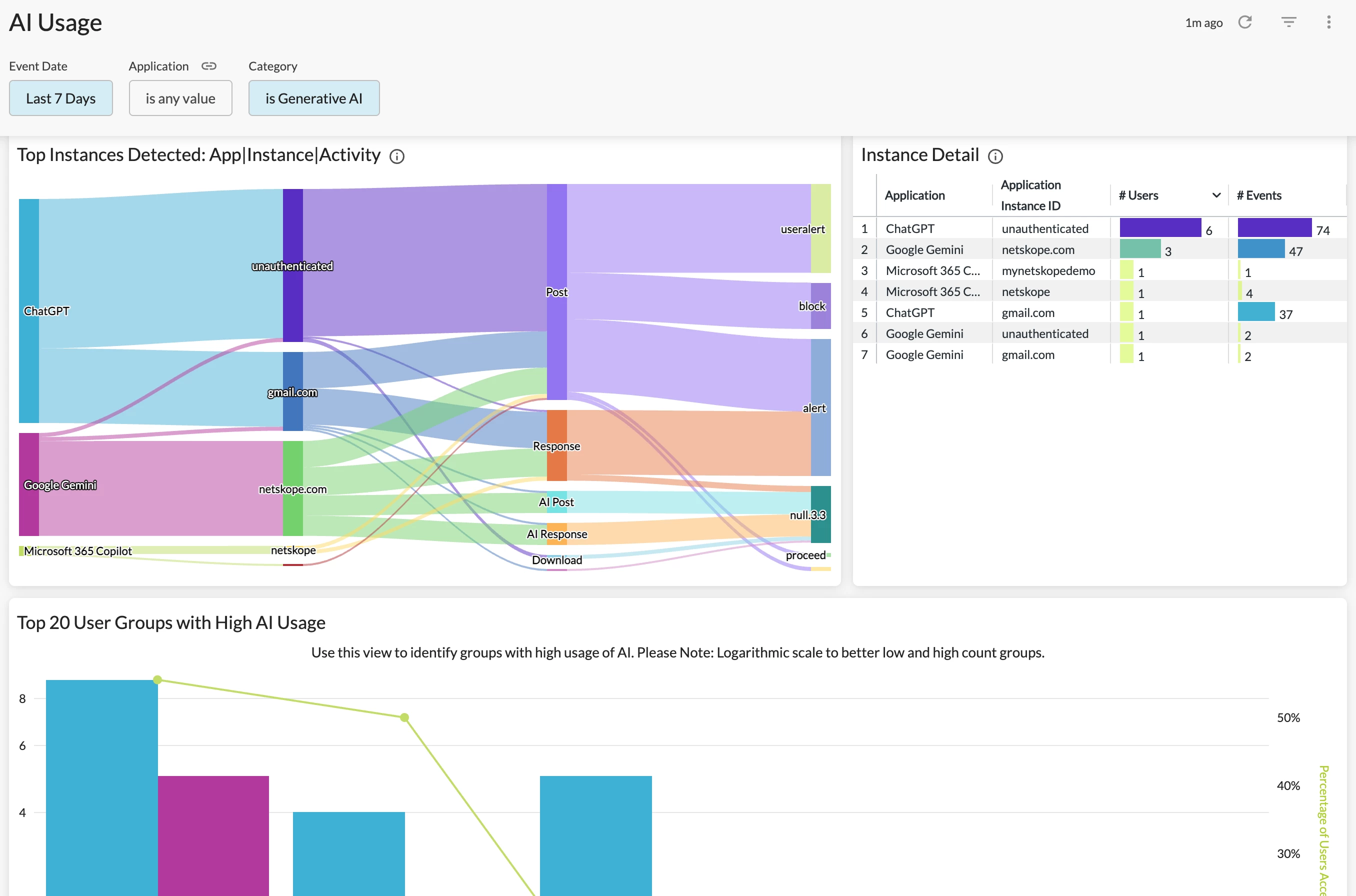This screenshot has width=1356, height=896.
Task: Sort by Application column header
Action: 914,195
